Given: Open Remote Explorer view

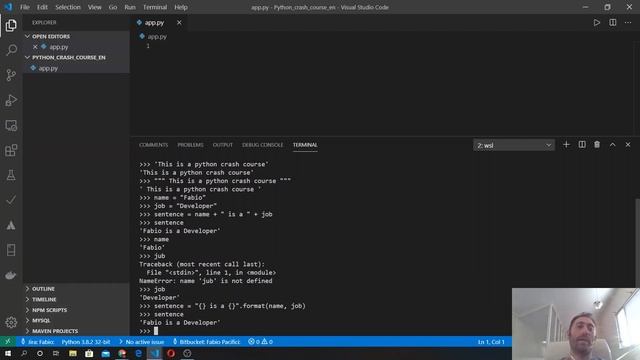Looking at the screenshot, I should click(x=11, y=125).
